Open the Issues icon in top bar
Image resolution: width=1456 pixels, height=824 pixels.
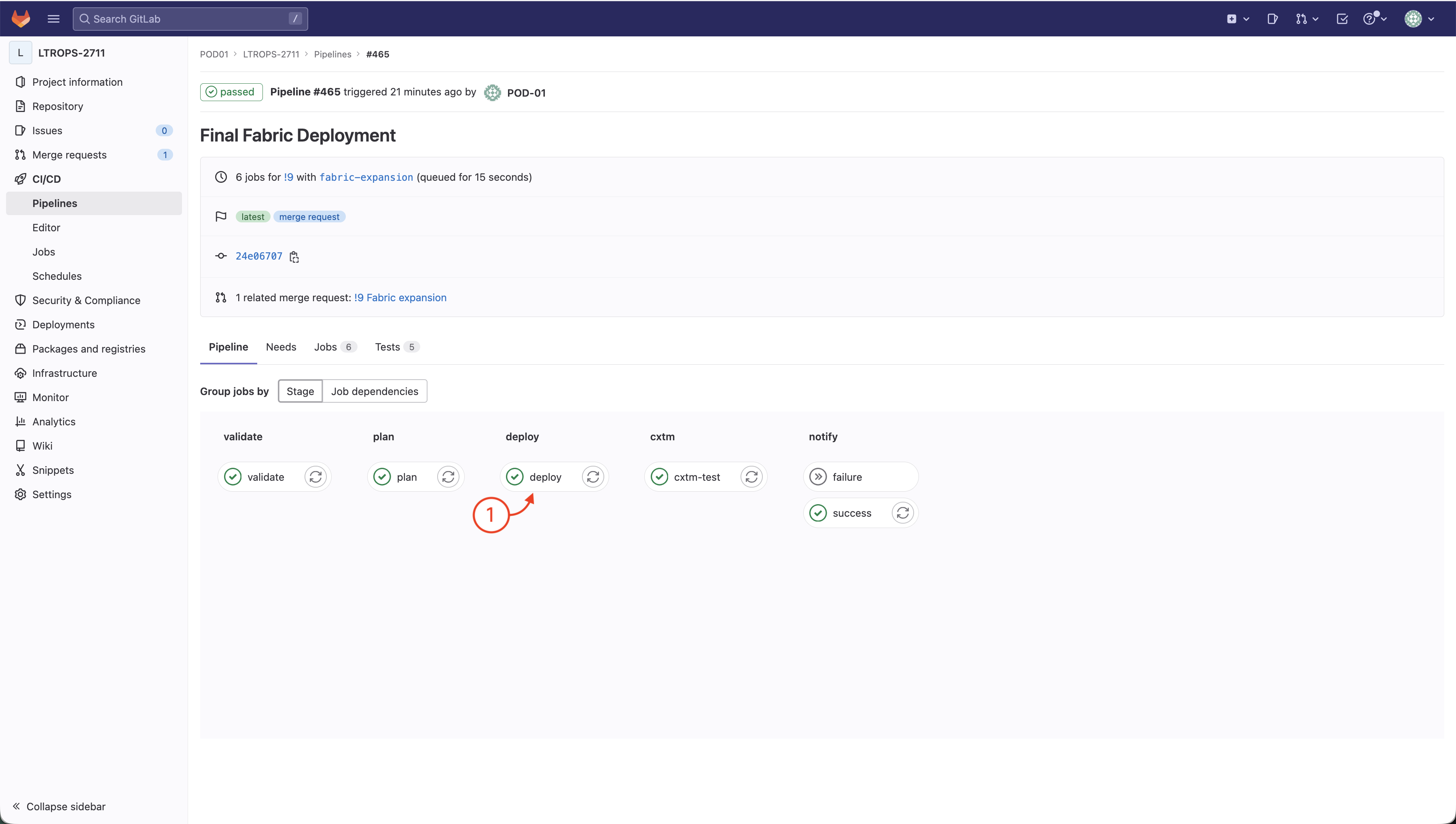pyautogui.click(x=1272, y=19)
